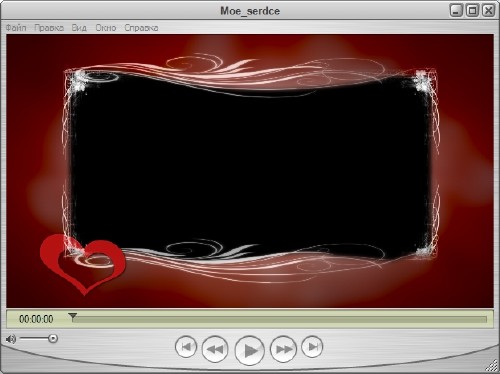This screenshot has height=374, width=500.
Task: Open the Вид menu
Action: pyautogui.click(x=79, y=28)
